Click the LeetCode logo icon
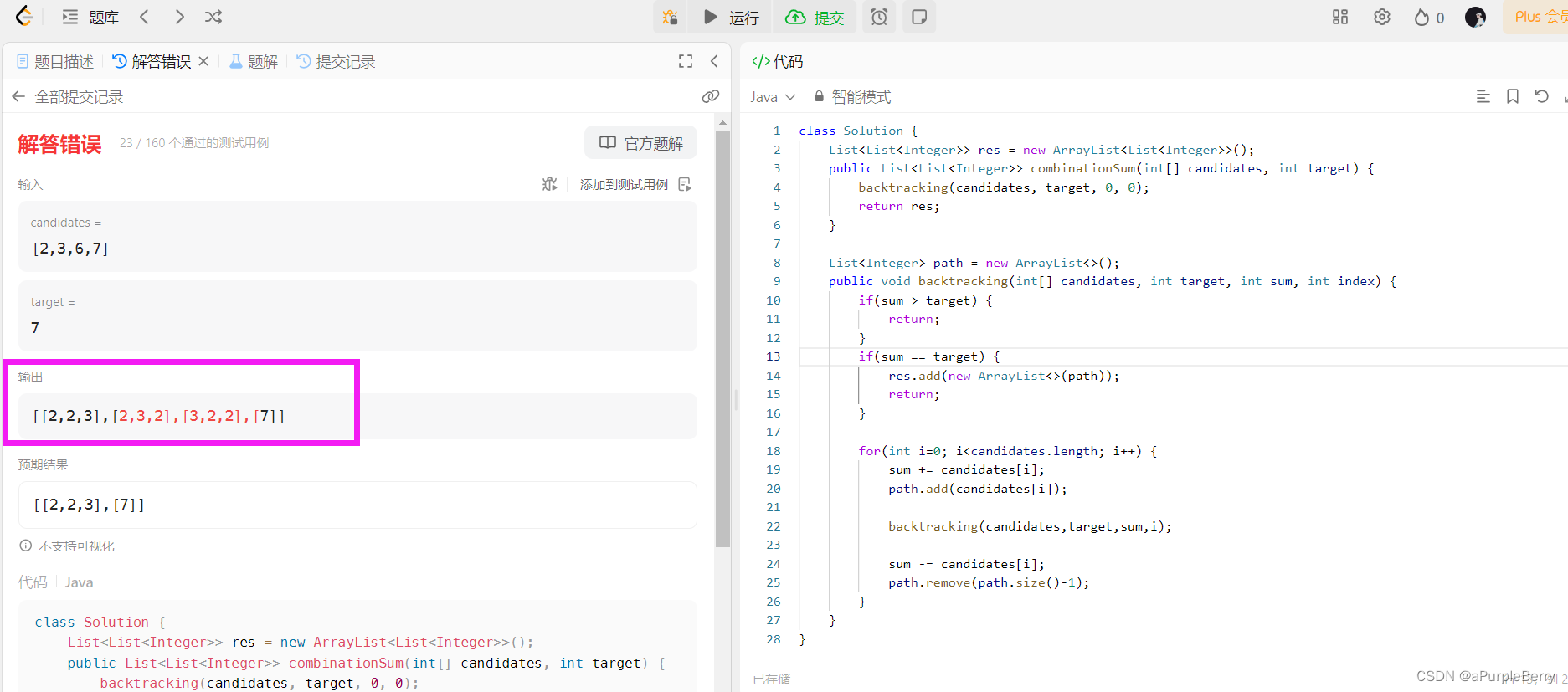The height and width of the screenshot is (692, 1568). [x=25, y=17]
